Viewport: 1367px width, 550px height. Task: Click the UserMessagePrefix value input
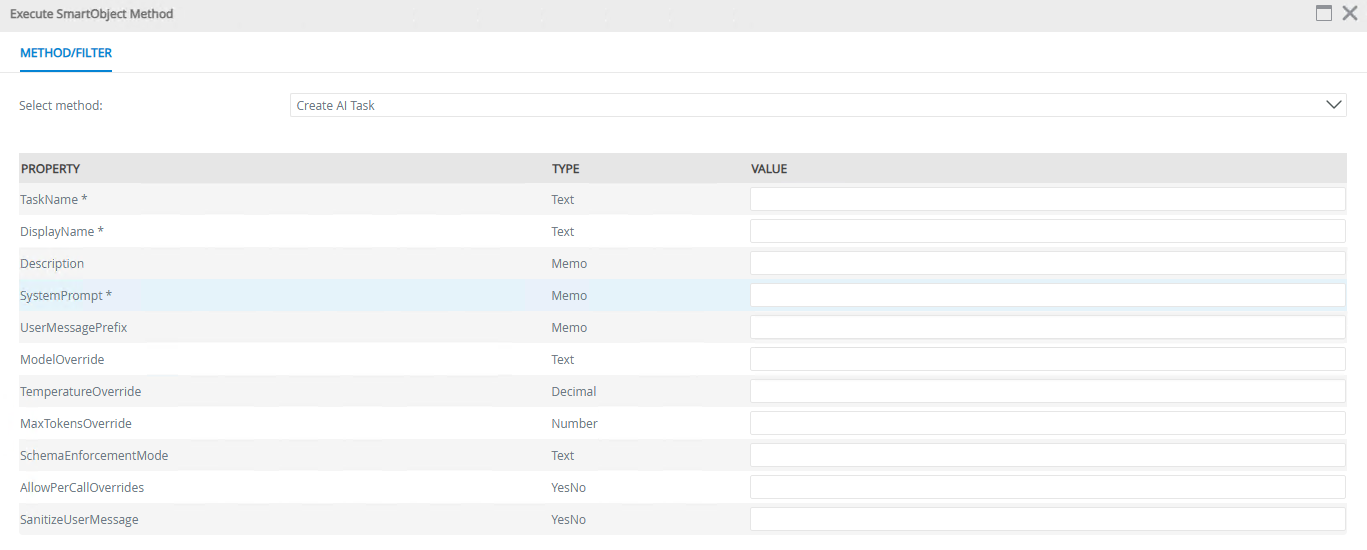pos(1047,327)
